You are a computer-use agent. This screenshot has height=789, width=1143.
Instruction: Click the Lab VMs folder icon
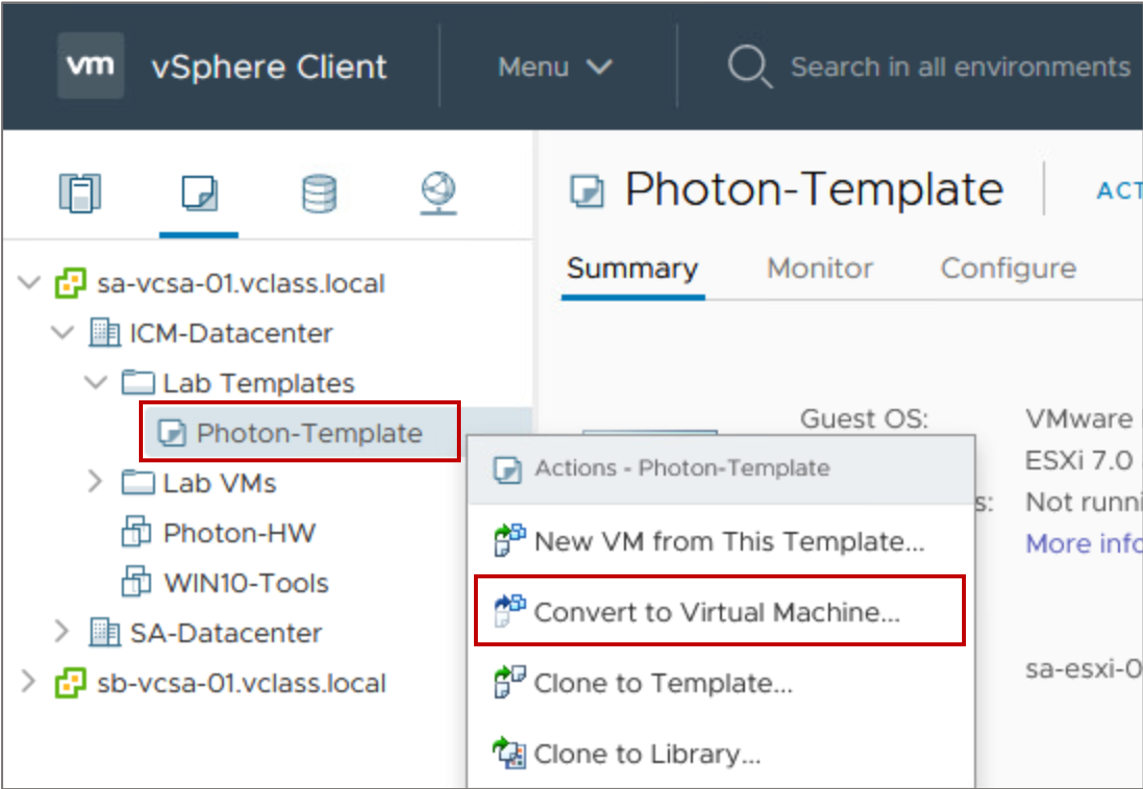(x=138, y=483)
